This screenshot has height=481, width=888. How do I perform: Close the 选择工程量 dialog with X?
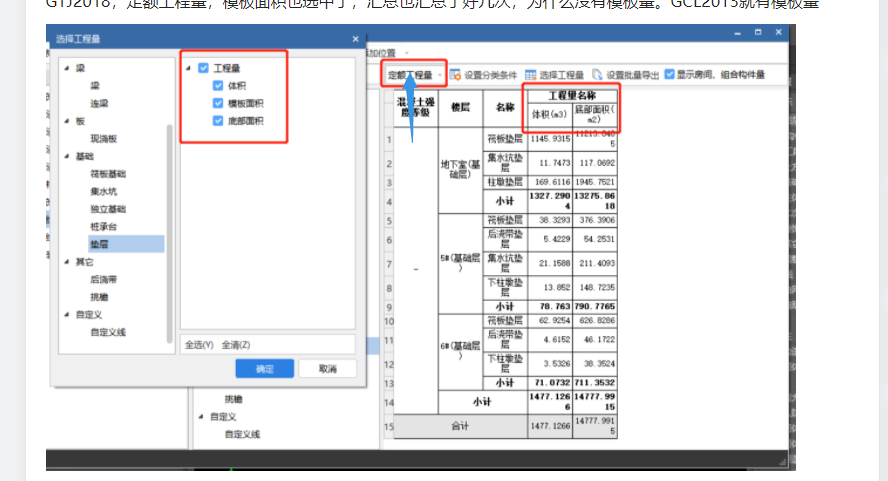click(356, 39)
